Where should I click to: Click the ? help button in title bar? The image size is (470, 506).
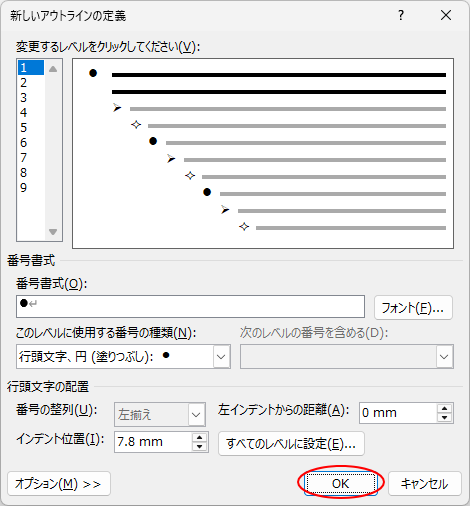[x=401, y=15]
